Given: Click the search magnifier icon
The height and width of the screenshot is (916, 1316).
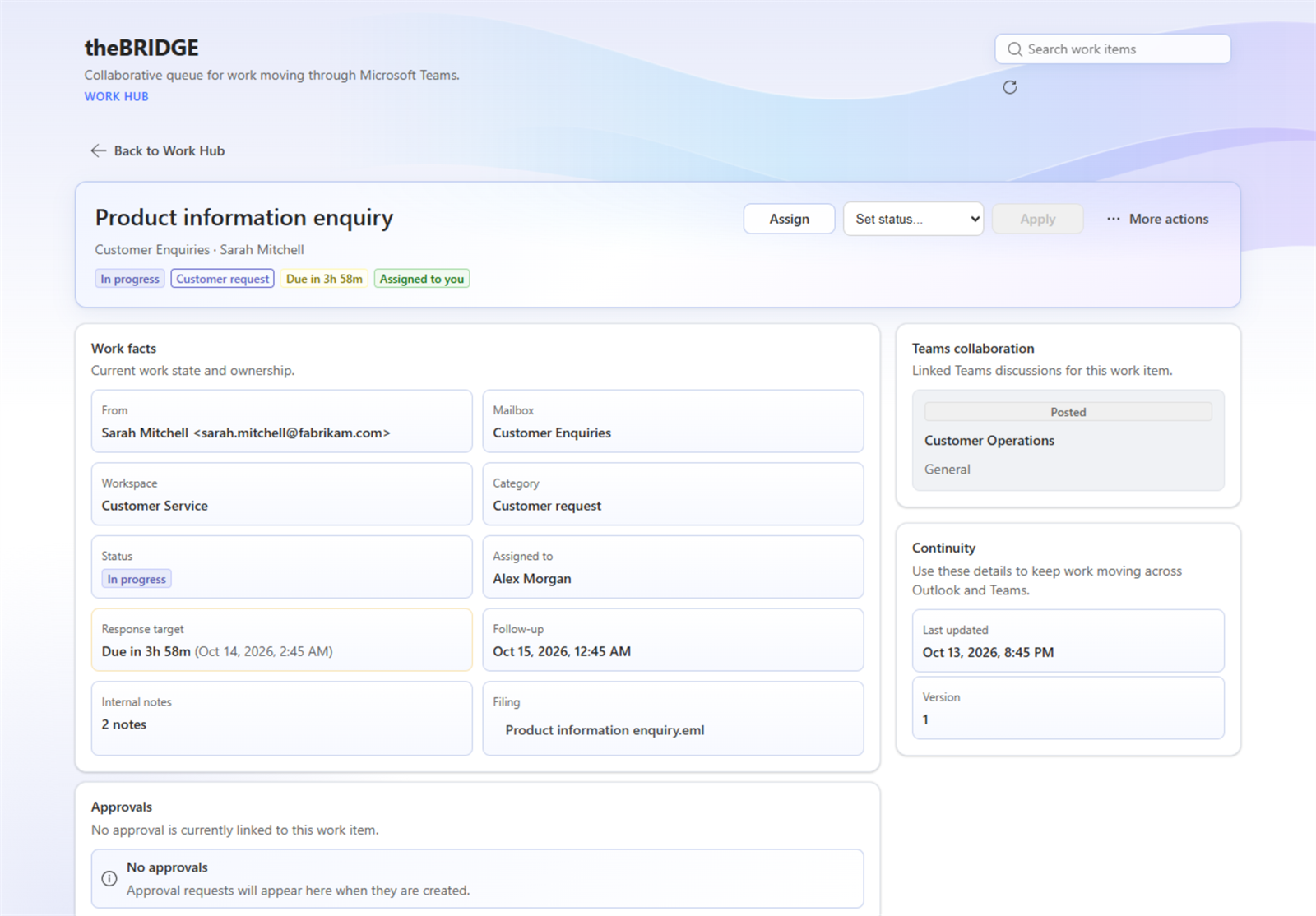Looking at the screenshot, I should pyautogui.click(x=1014, y=49).
